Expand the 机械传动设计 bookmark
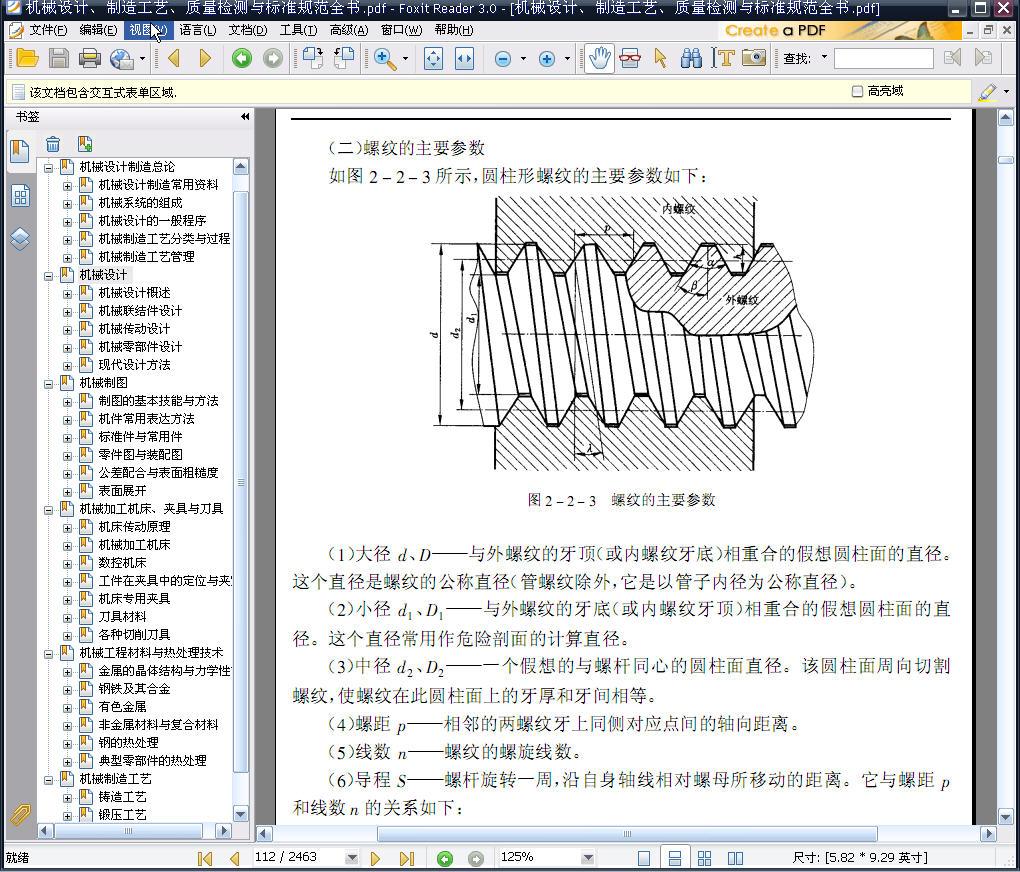This screenshot has height=872, width=1020. tap(67, 330)
